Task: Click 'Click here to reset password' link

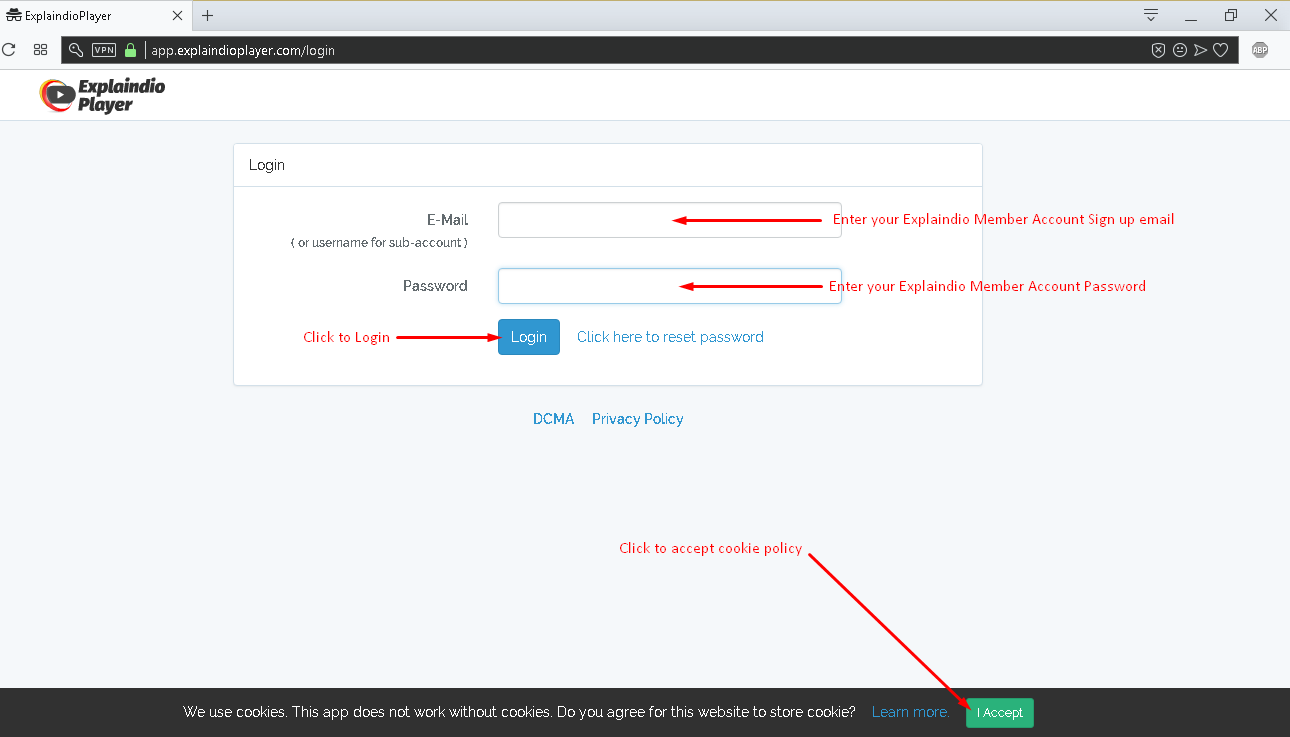Action: pos(670,337)
